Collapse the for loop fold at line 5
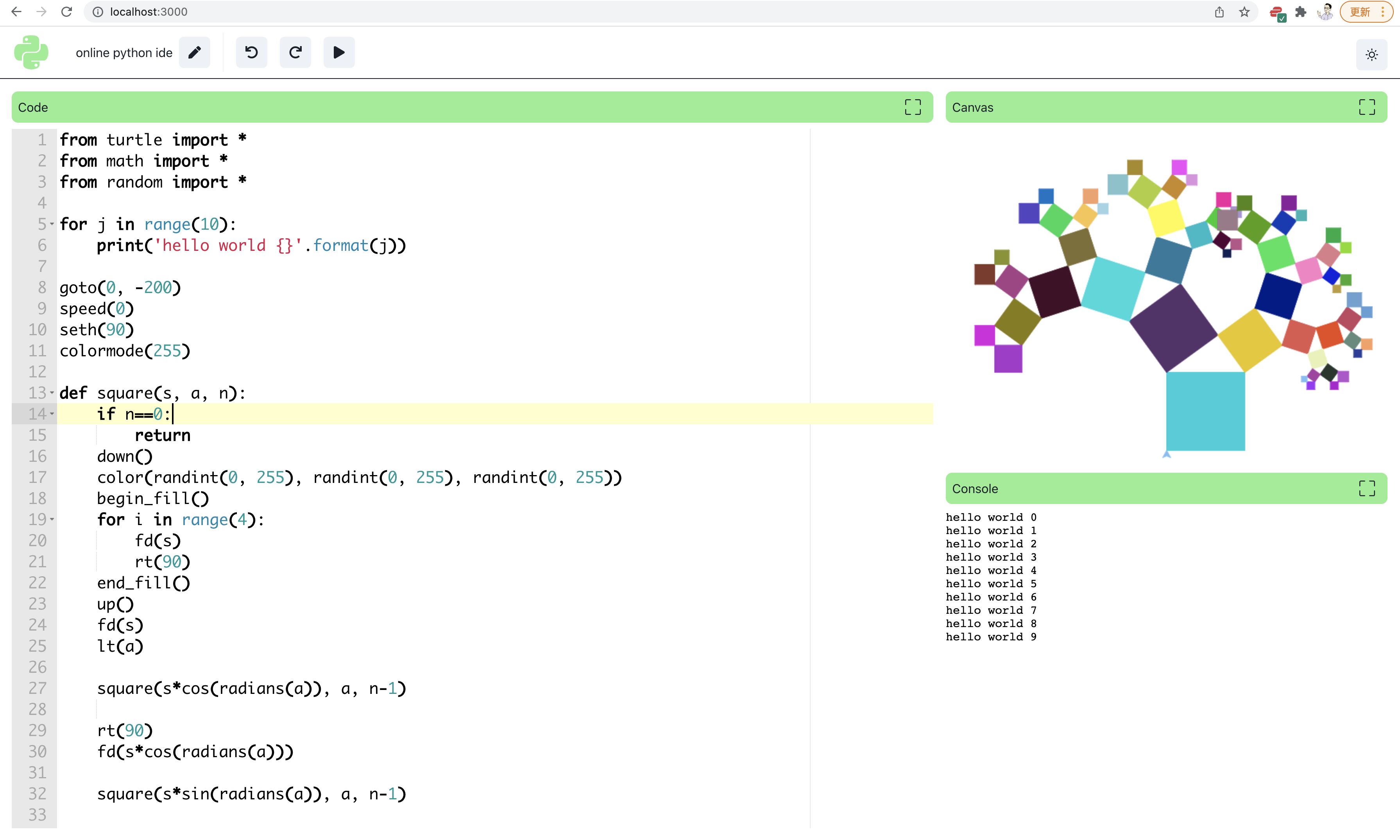Image resolution: width=1400 pixels, height=840 pixels. coord(52,225)
